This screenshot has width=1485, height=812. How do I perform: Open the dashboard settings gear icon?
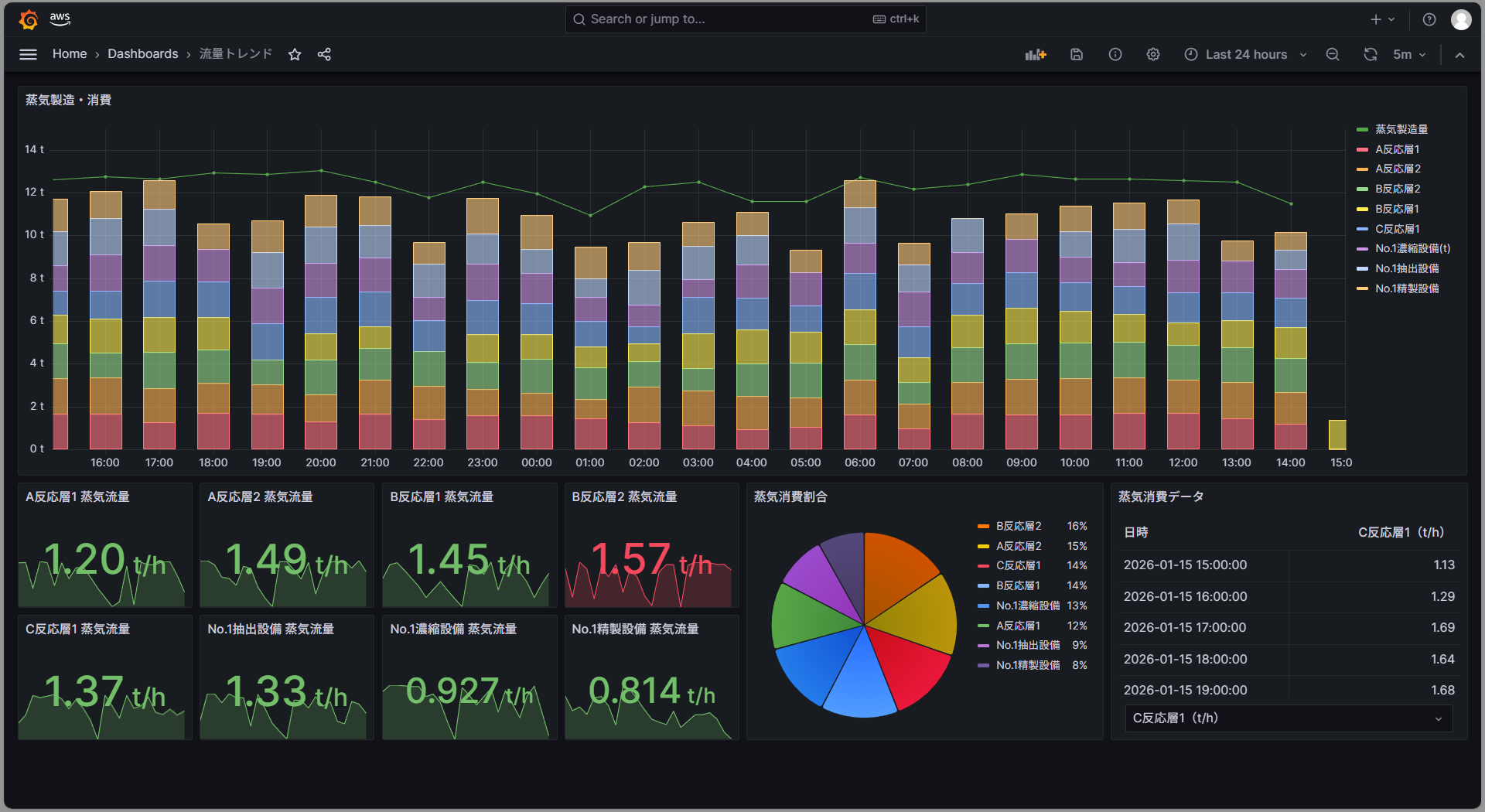[1153, 54]
